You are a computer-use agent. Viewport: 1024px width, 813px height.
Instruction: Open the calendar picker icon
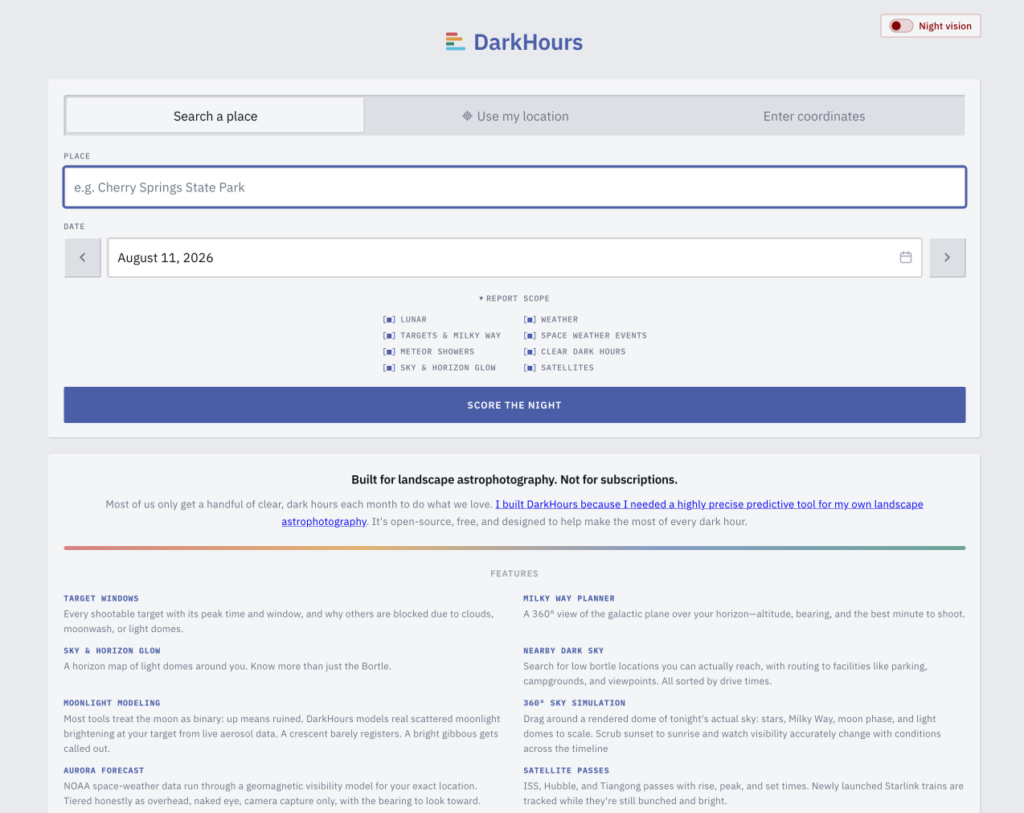pyautogui.click(x=905, y=257)
